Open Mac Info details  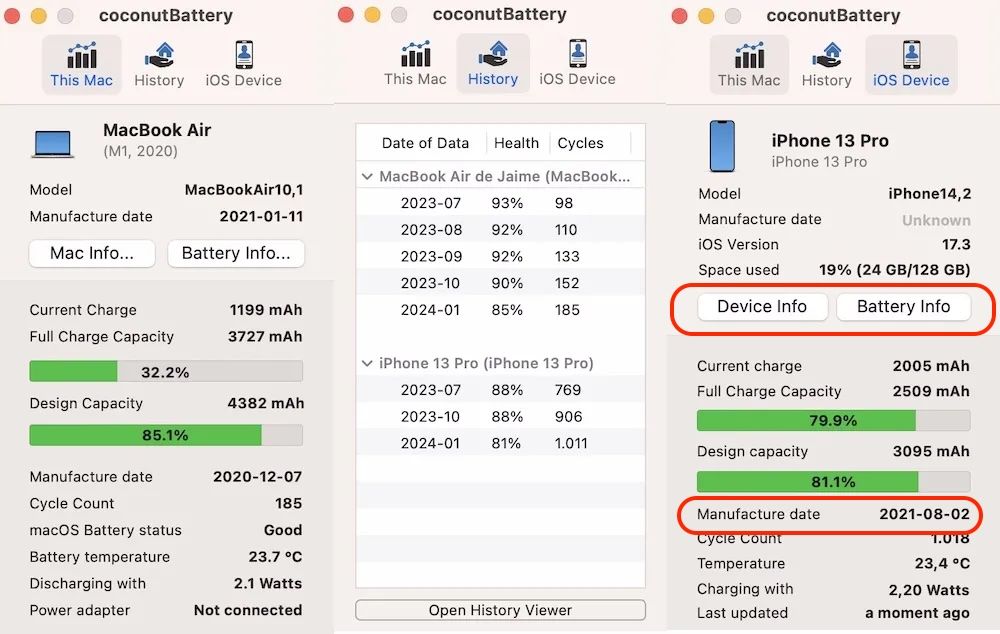coord(92,253)
